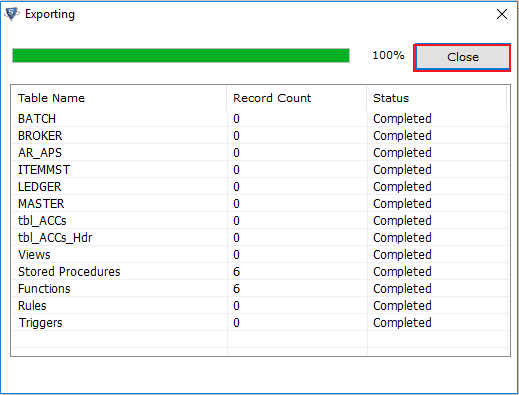This screenshot has height=395, width=519.
Task: Select the AR_APS table row
Action: (260, 153)
